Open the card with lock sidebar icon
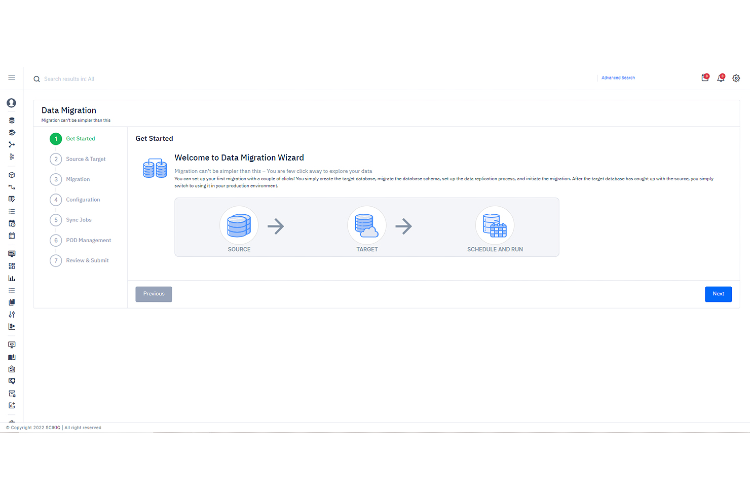The width and height of the screenshot is (750, 500). click(12, 393)
